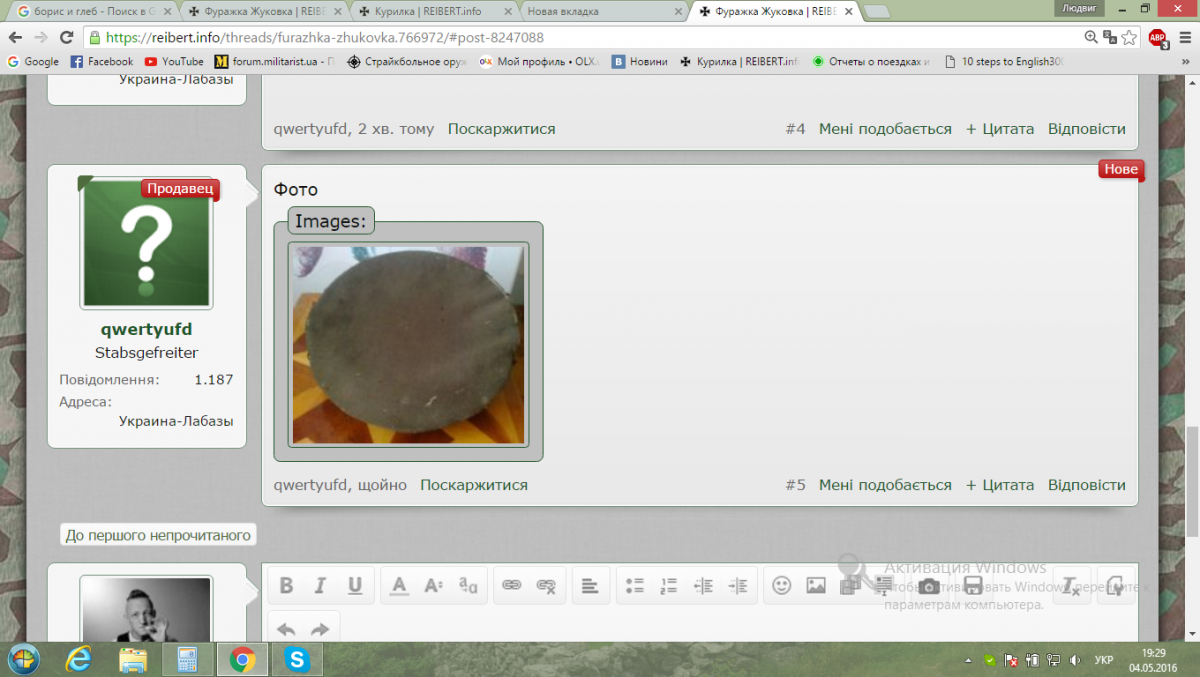Screen dimensions: 1200x677
Task: Open the 'Мой профиль • OLX' bookmark
Action: click(539, 61)
